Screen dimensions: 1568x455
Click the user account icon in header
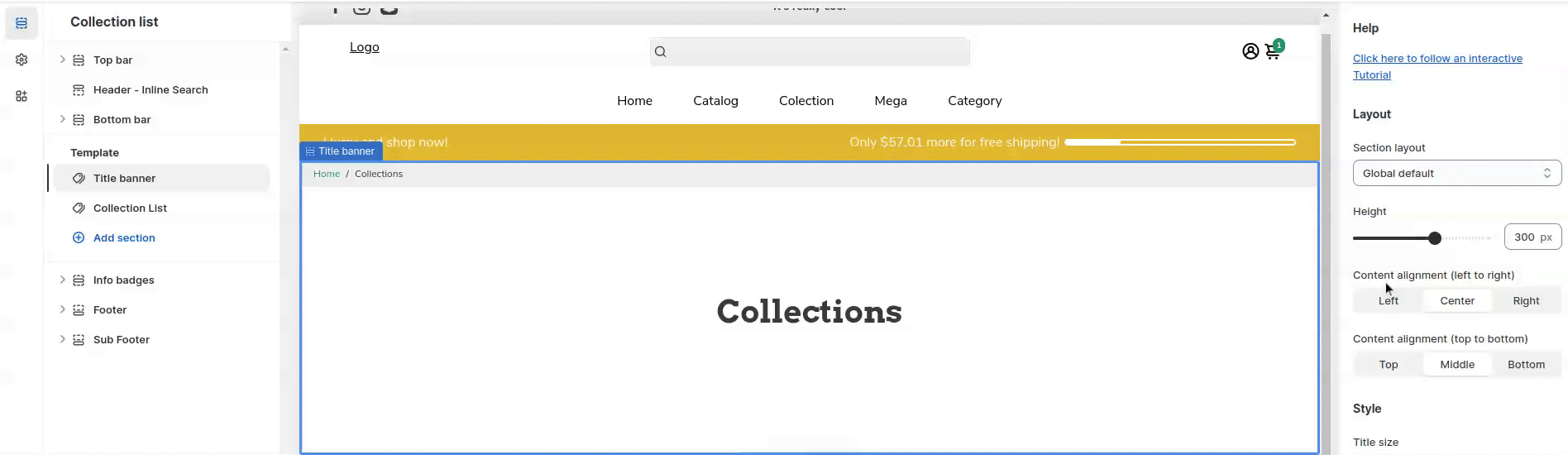(1250, 51)
